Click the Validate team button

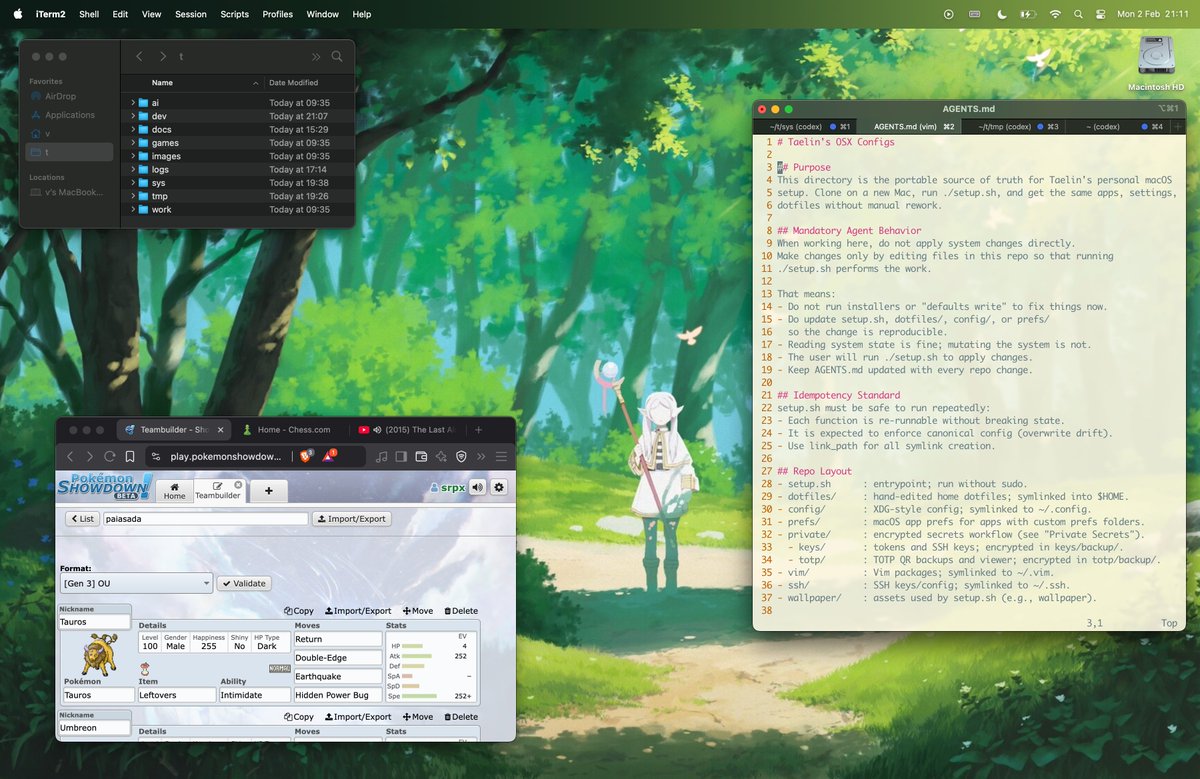(244, 583)
